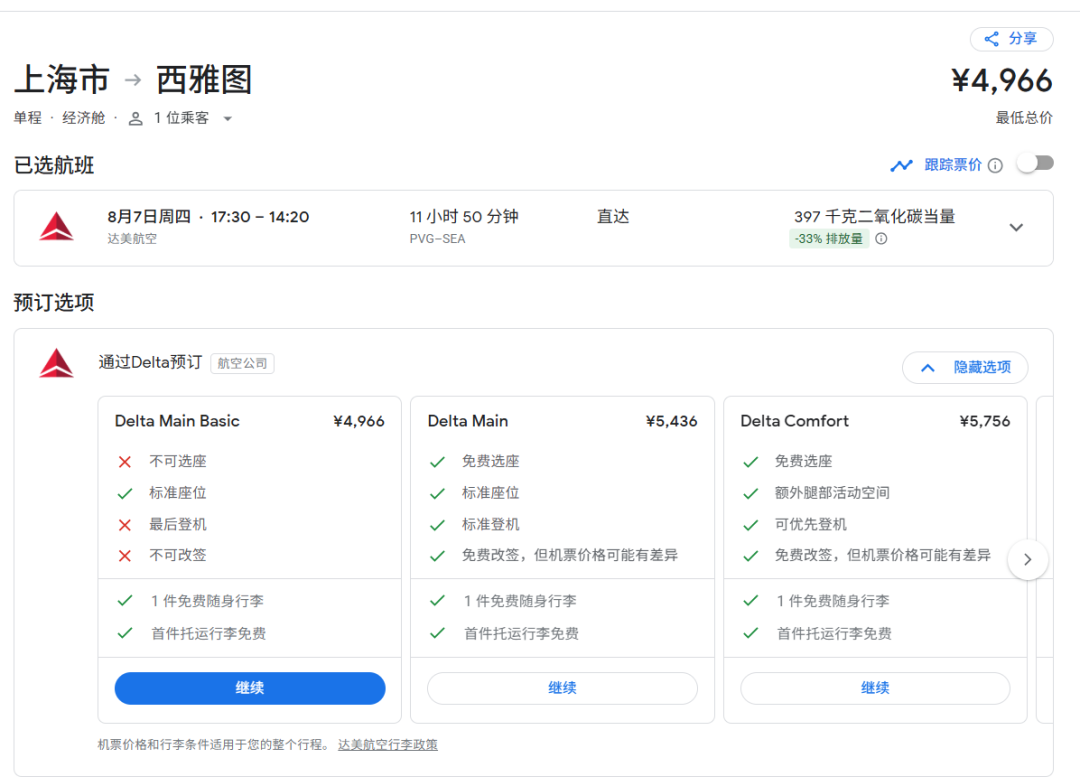Viewport: 1080px width, 777px height.
Task: Click info icon beside -33% 排放量
Action: pyautogui.click(x=881, y=239)
